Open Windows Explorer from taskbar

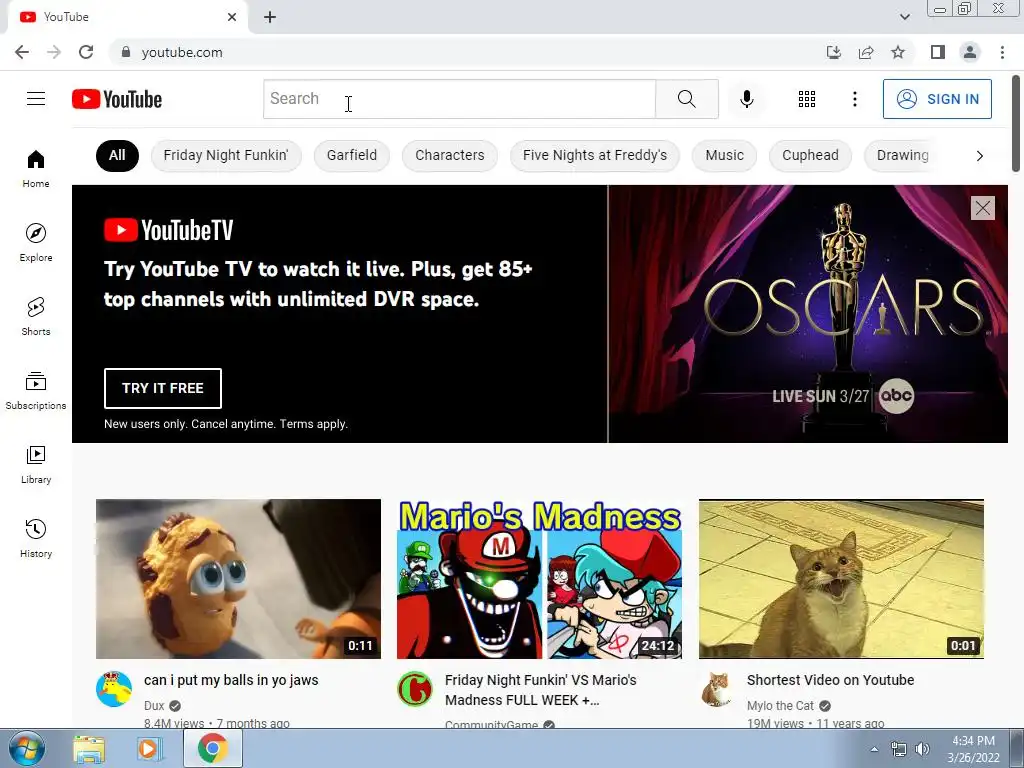click(x=89, y=749)
